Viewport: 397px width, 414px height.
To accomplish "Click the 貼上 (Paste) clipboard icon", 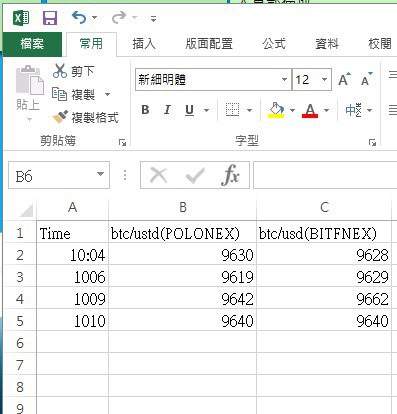I will click(29, 80).
